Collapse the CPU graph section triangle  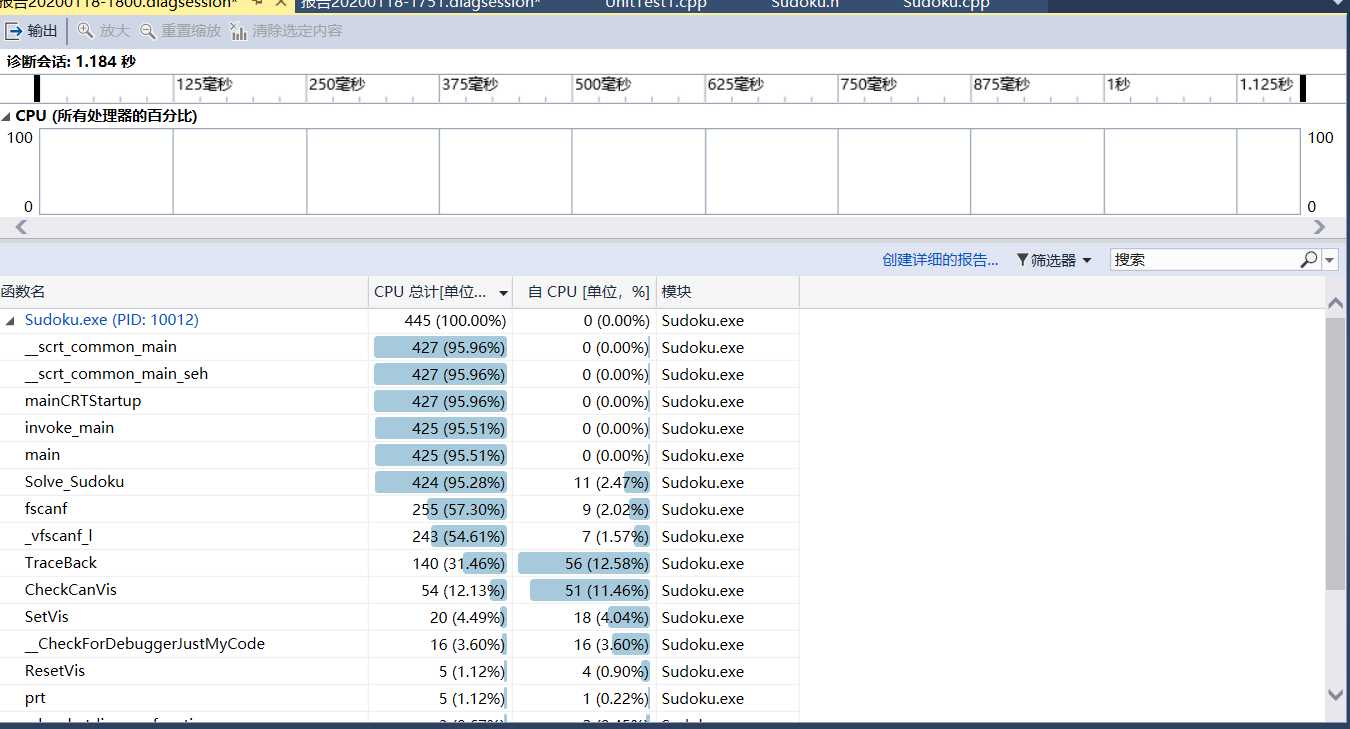click(7, 116)
